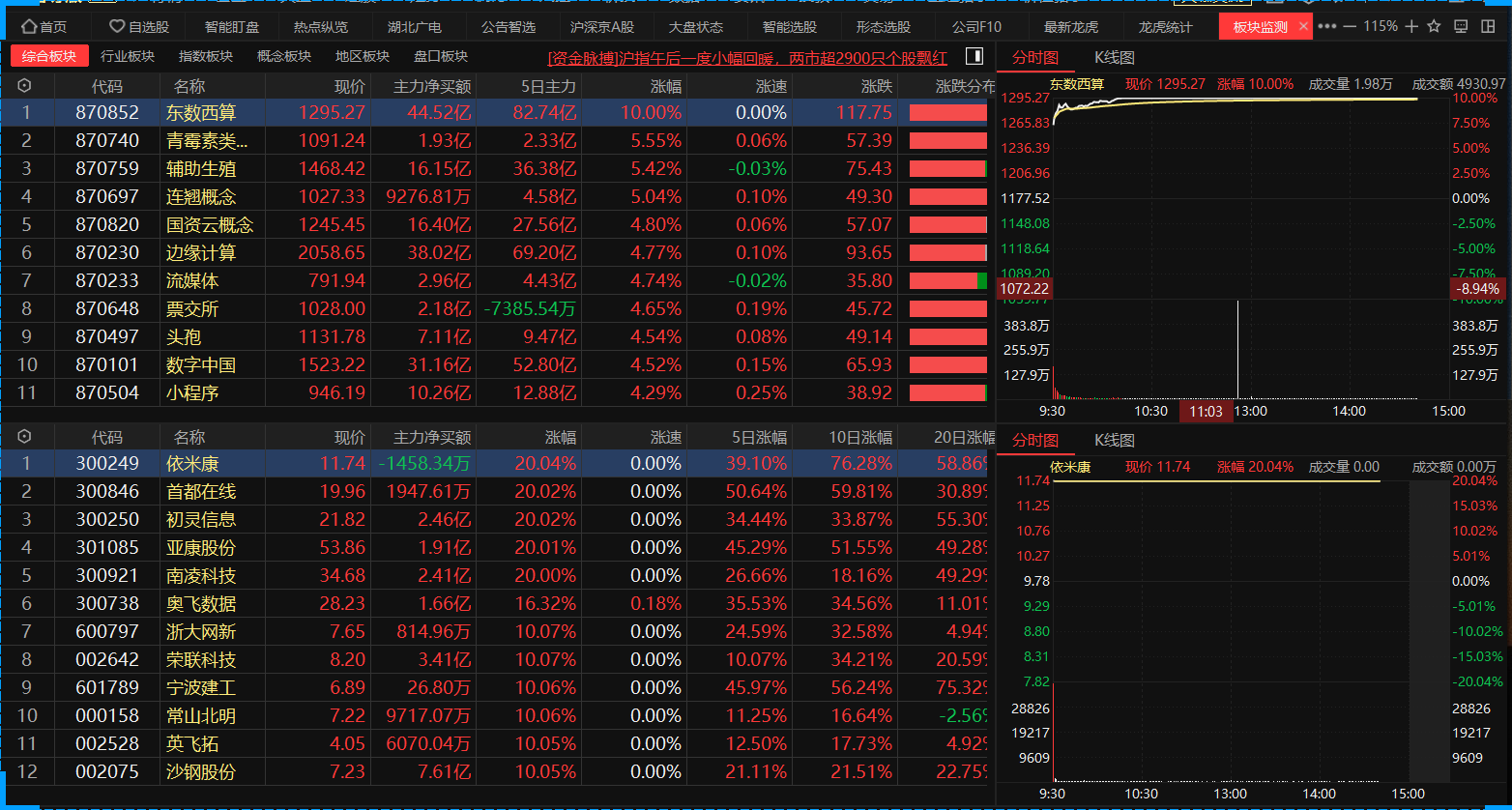Open the 公告智选 tab
This screenshot has width=1512, height=810.
point(509,27)
